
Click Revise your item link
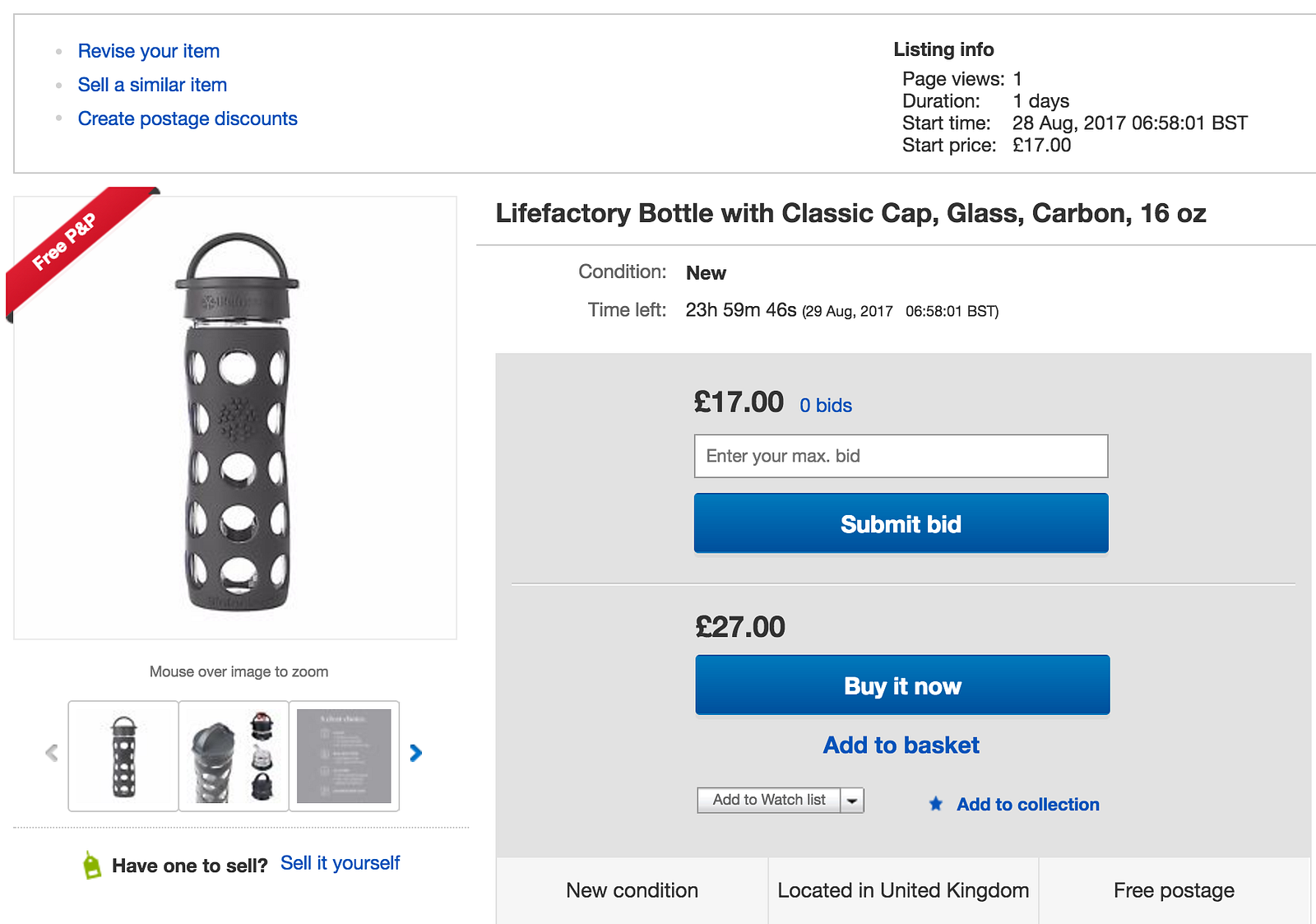click(149, 51)
